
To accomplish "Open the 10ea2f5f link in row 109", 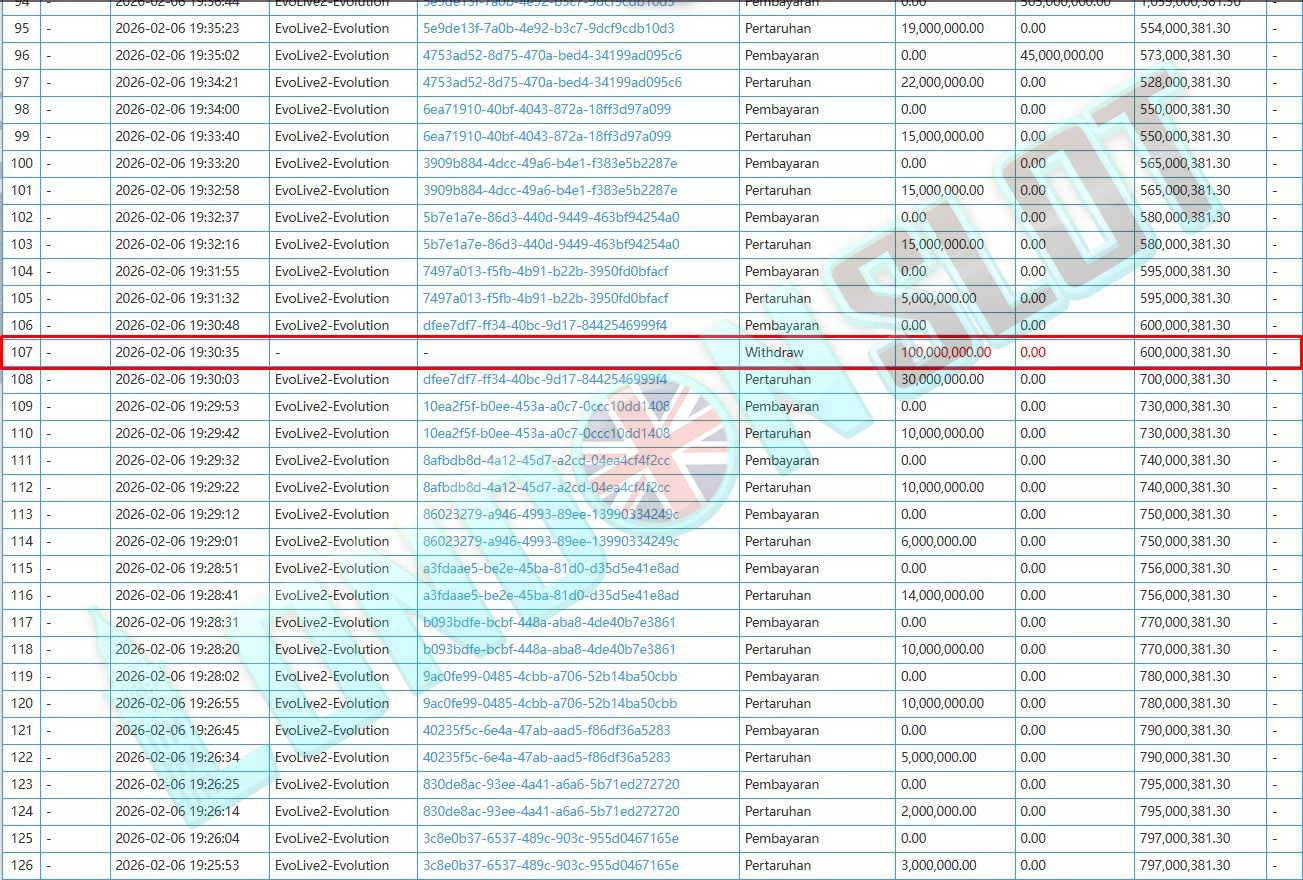I will point(546,407).
